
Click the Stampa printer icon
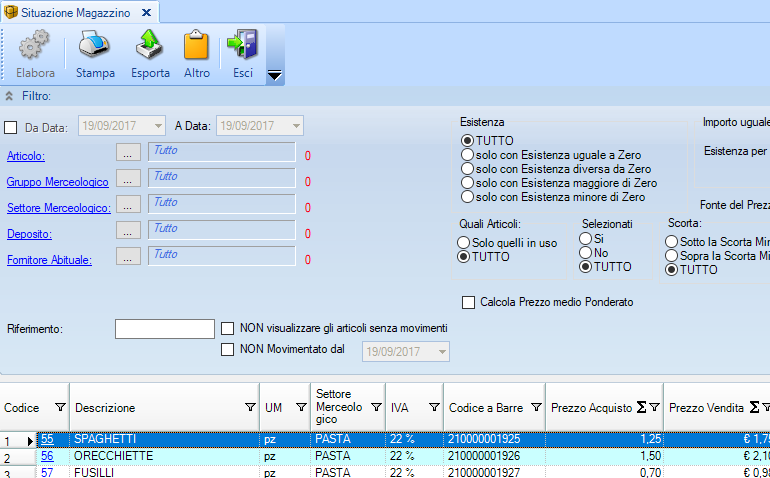(95, 47)
